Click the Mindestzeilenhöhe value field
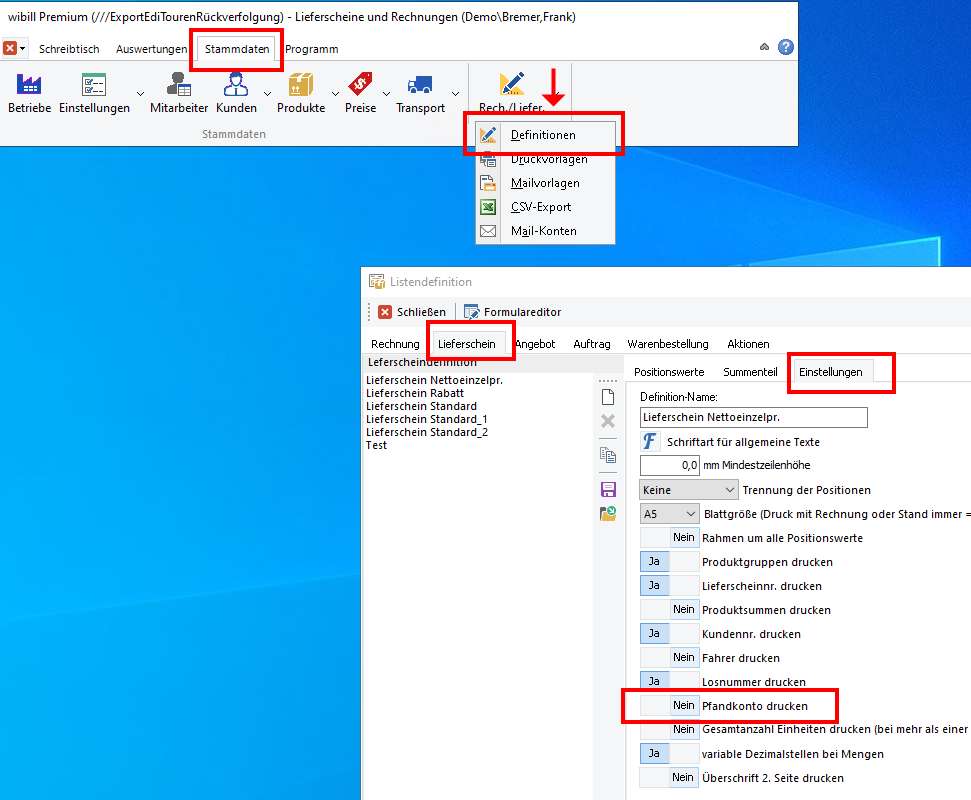 [669, 465]
